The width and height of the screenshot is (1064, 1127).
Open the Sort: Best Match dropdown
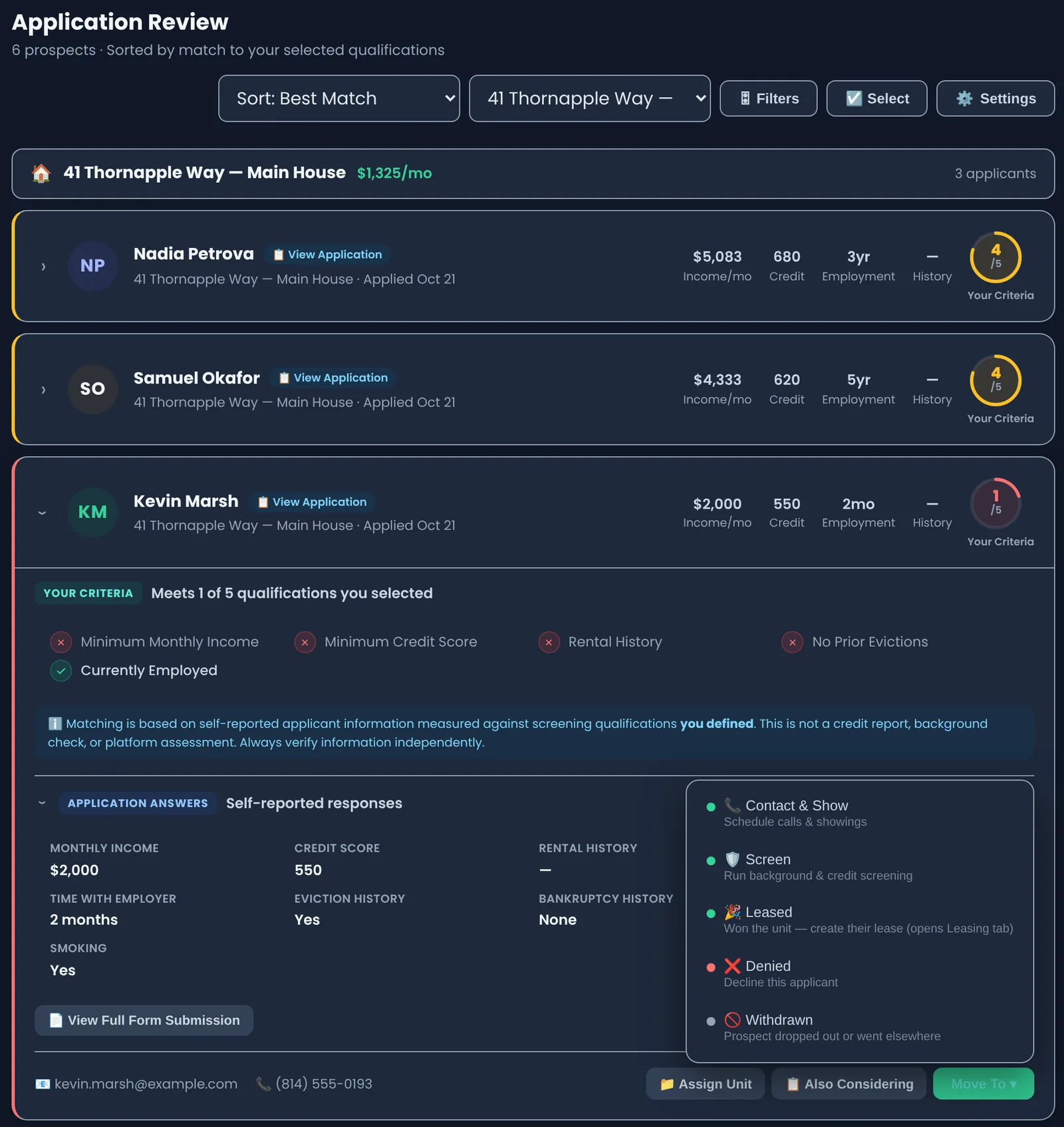339,98
